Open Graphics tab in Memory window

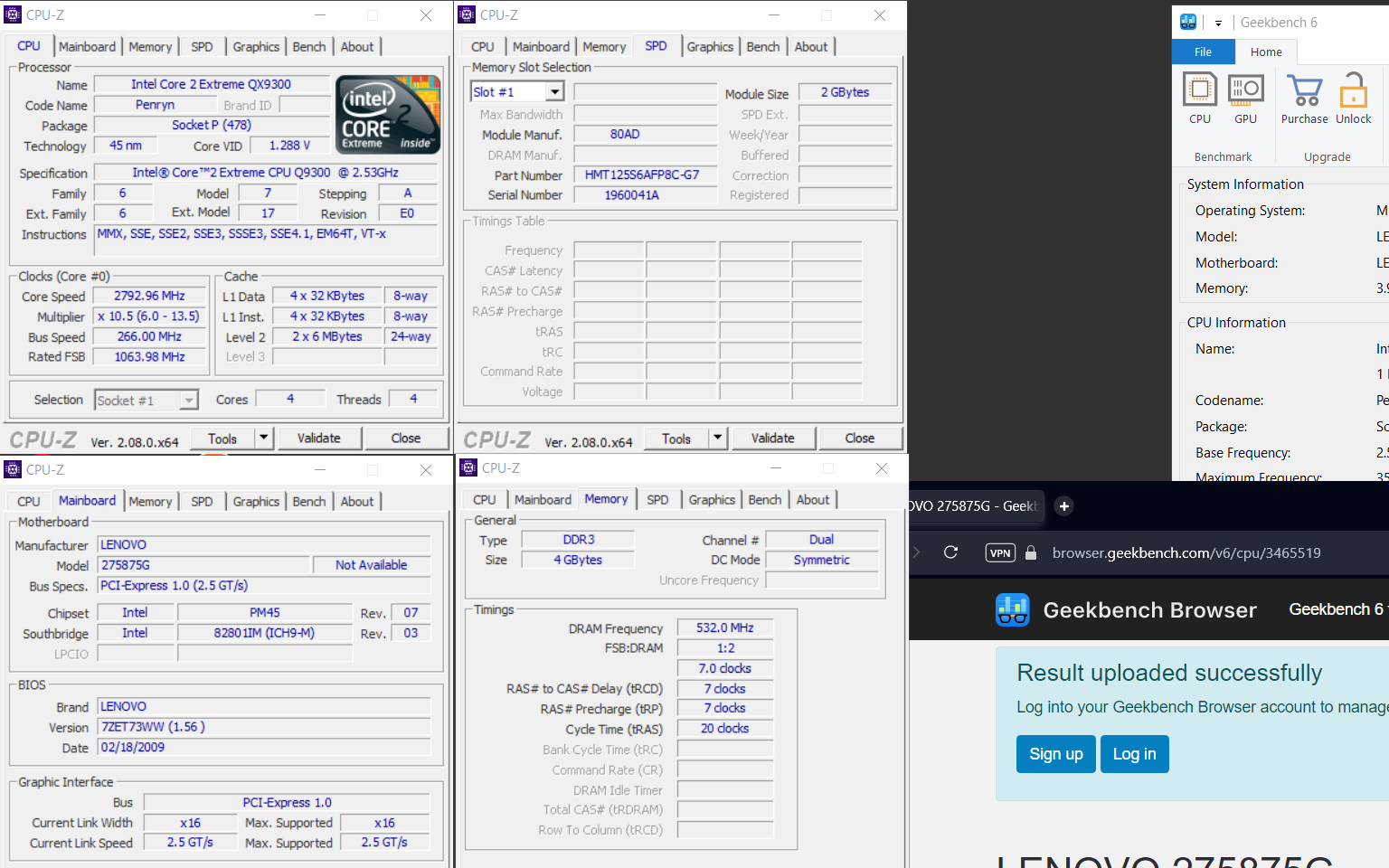click(712, 499)
